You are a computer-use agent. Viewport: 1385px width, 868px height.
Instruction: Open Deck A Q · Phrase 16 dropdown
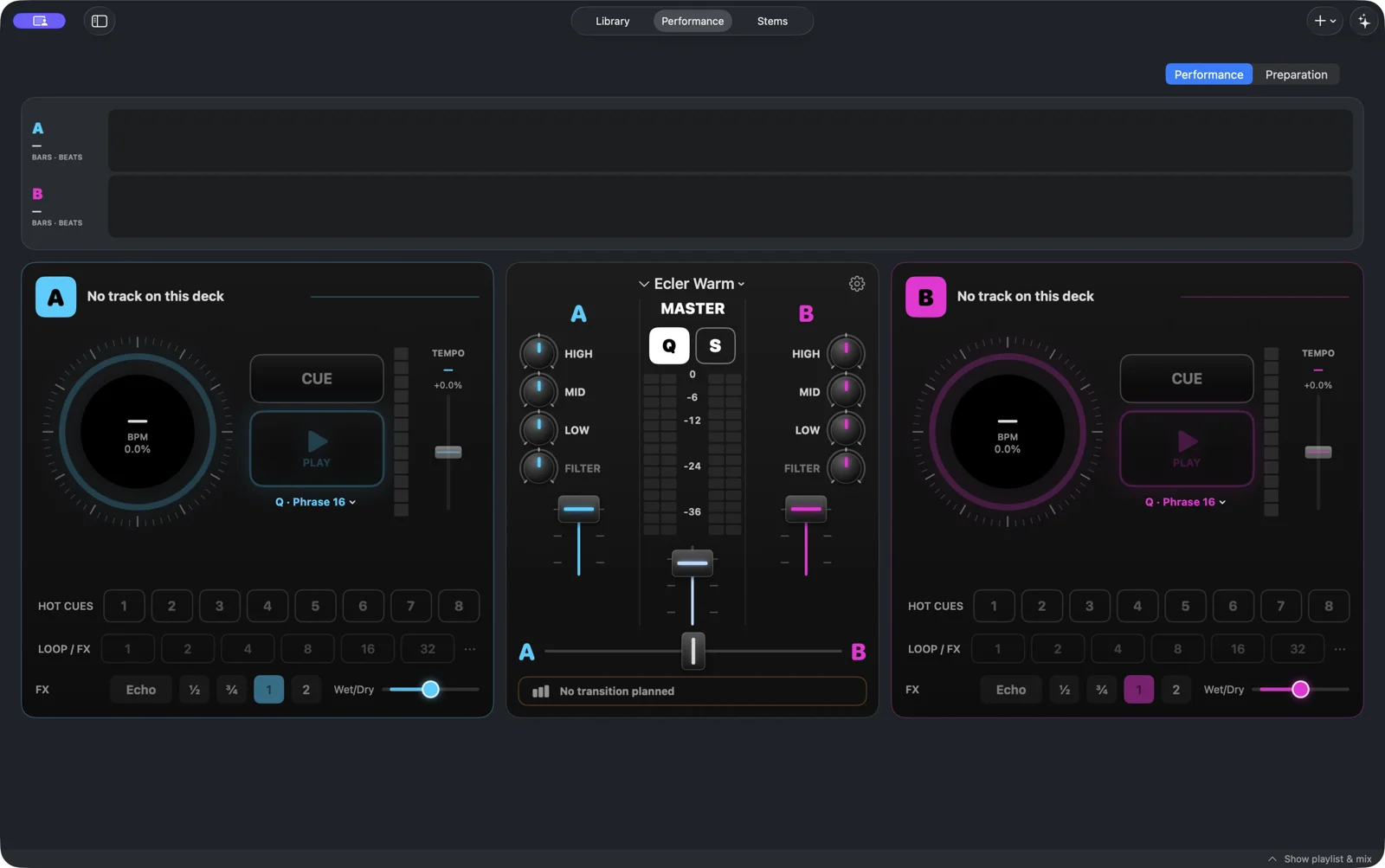316,502
